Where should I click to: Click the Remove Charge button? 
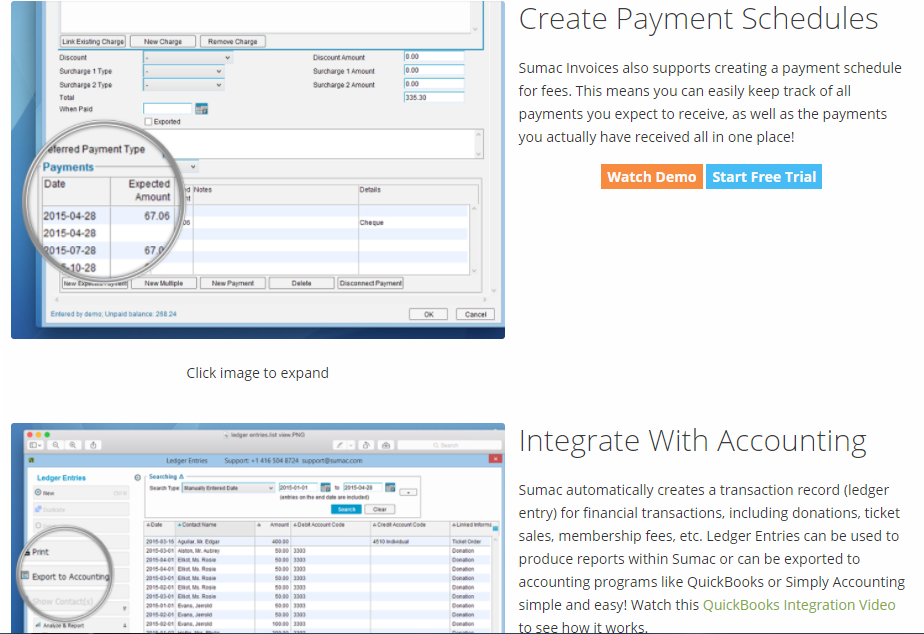[x=233, y=42]
